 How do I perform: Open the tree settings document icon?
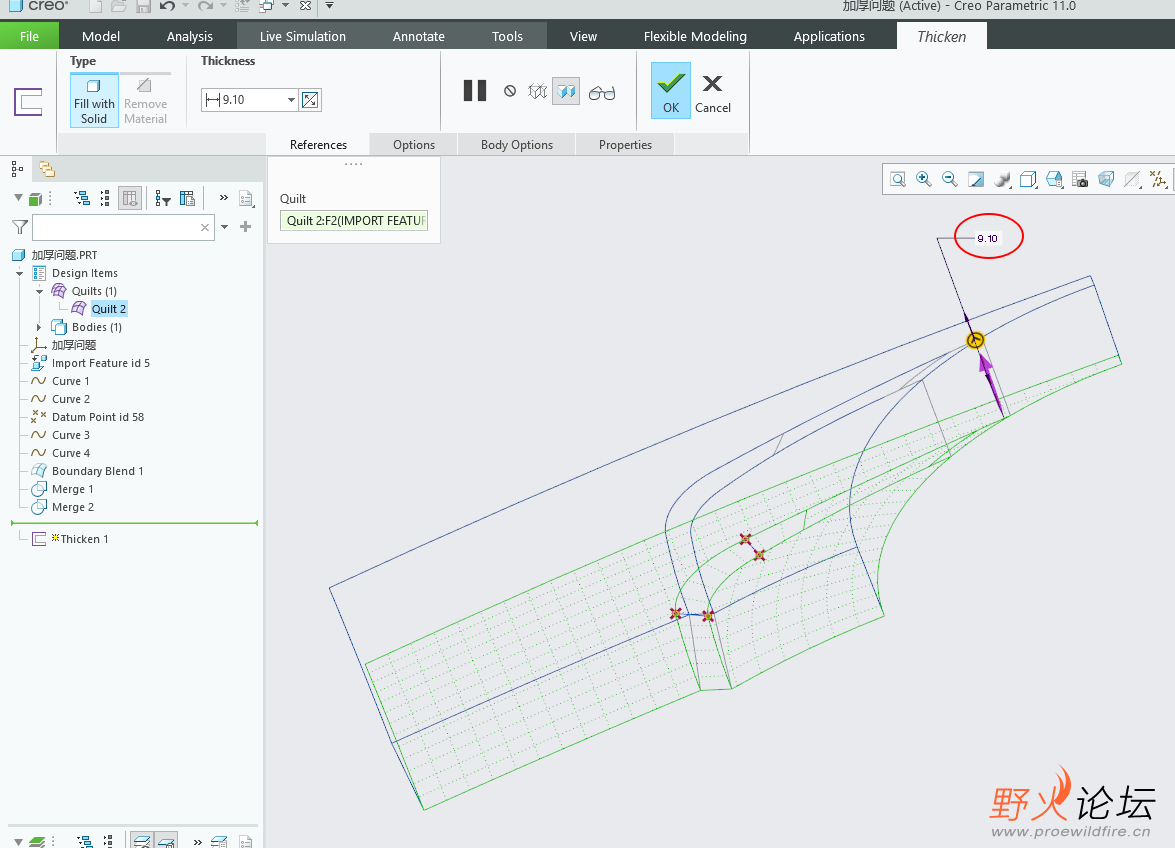(246, 199)
